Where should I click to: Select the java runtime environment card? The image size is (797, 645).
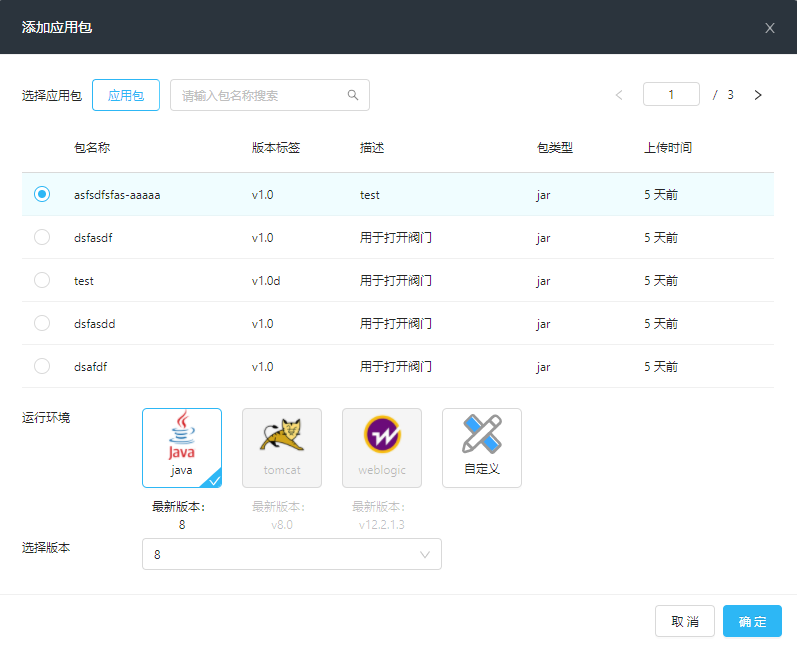[x=182, y=448]
